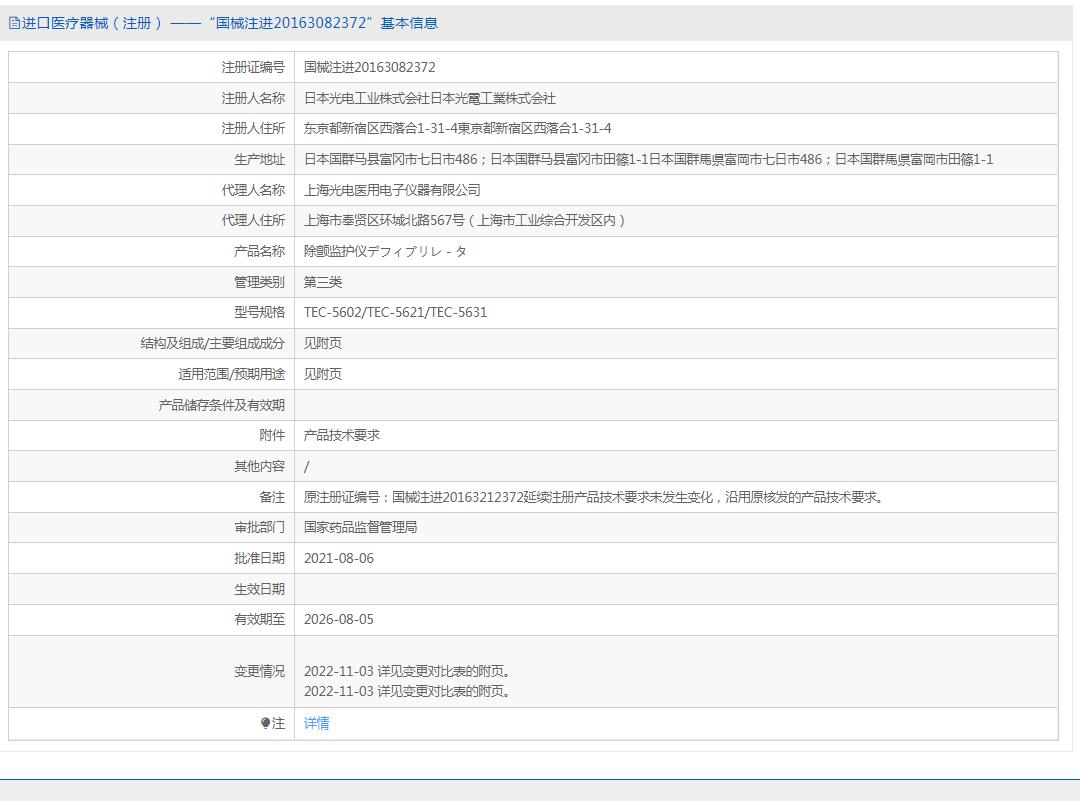
Task: Click the 备注 label
Action: click(x=272, y=497)
